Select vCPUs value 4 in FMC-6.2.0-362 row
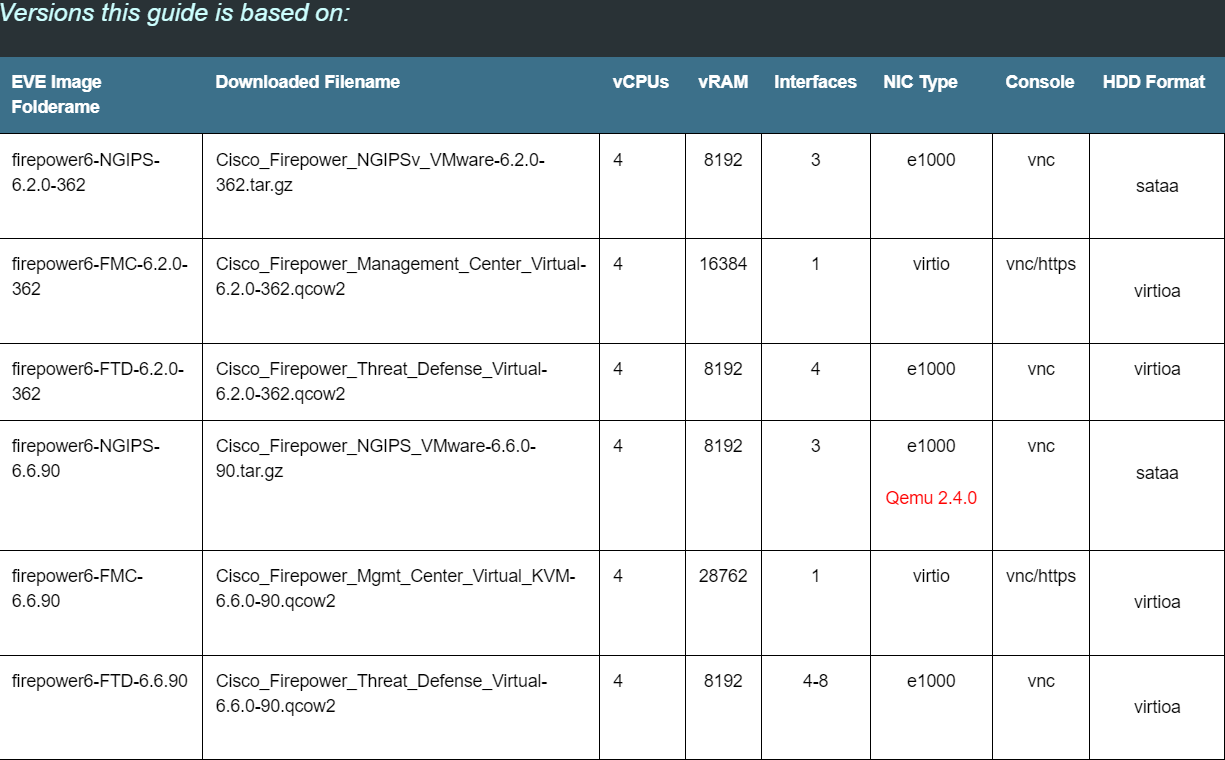Image resolution: width=1225 pixels, height=760 pixels. [618, 265]
